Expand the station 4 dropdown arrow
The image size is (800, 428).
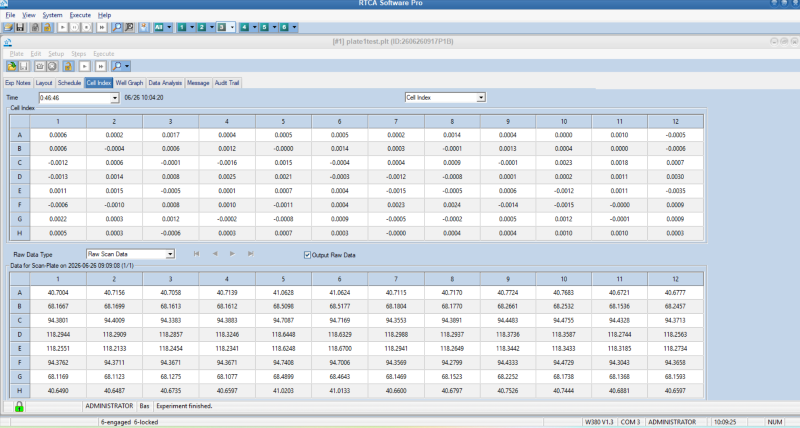tap(255, 28)
